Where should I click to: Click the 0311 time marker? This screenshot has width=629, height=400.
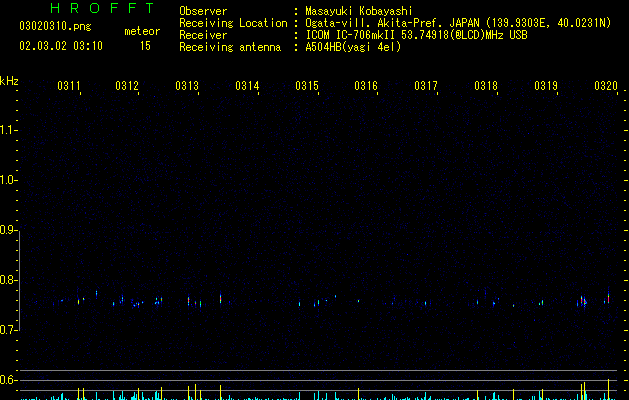pyautogui.click(x=69, y=86)
